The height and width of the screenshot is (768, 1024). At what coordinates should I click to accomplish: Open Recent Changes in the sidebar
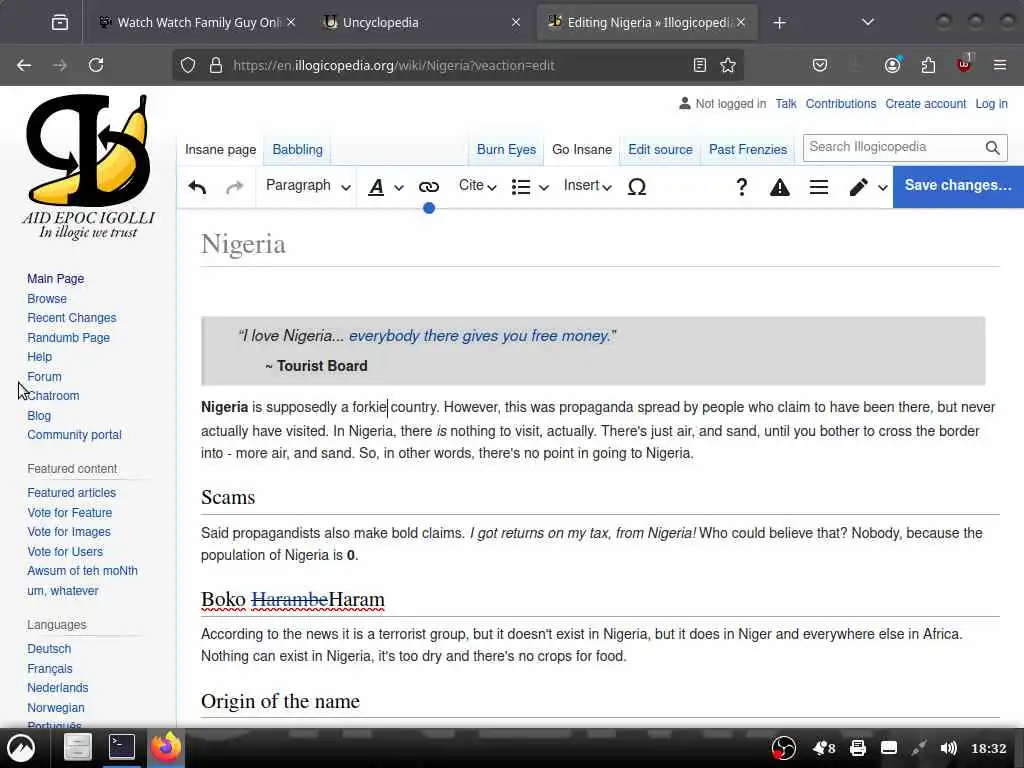click(x=72, y=318)
